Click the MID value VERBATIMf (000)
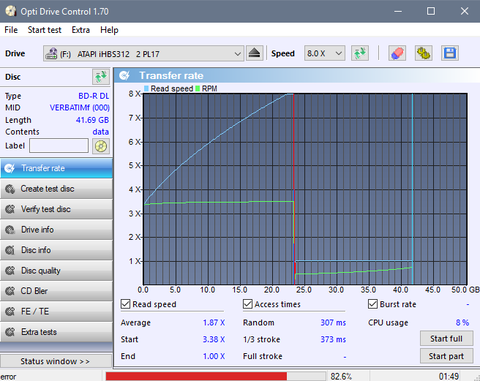This screenshot has width=480, height=381. click(x=79, y=108)
